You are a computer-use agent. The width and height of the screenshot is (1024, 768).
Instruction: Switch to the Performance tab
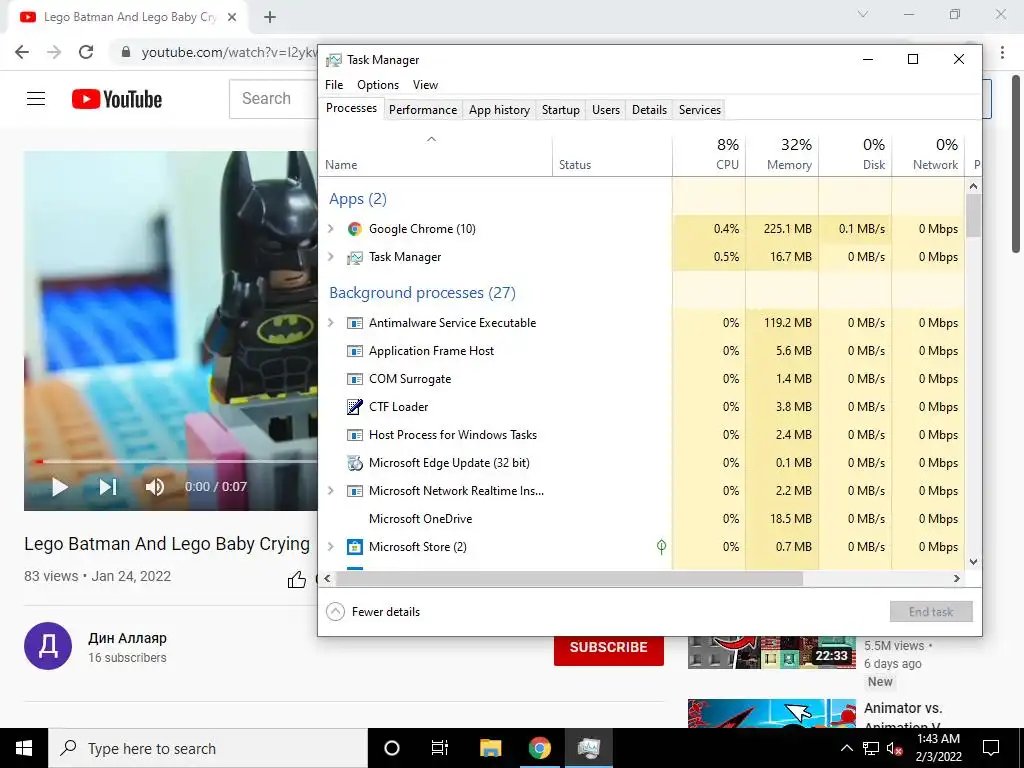(x=423, y=110)
